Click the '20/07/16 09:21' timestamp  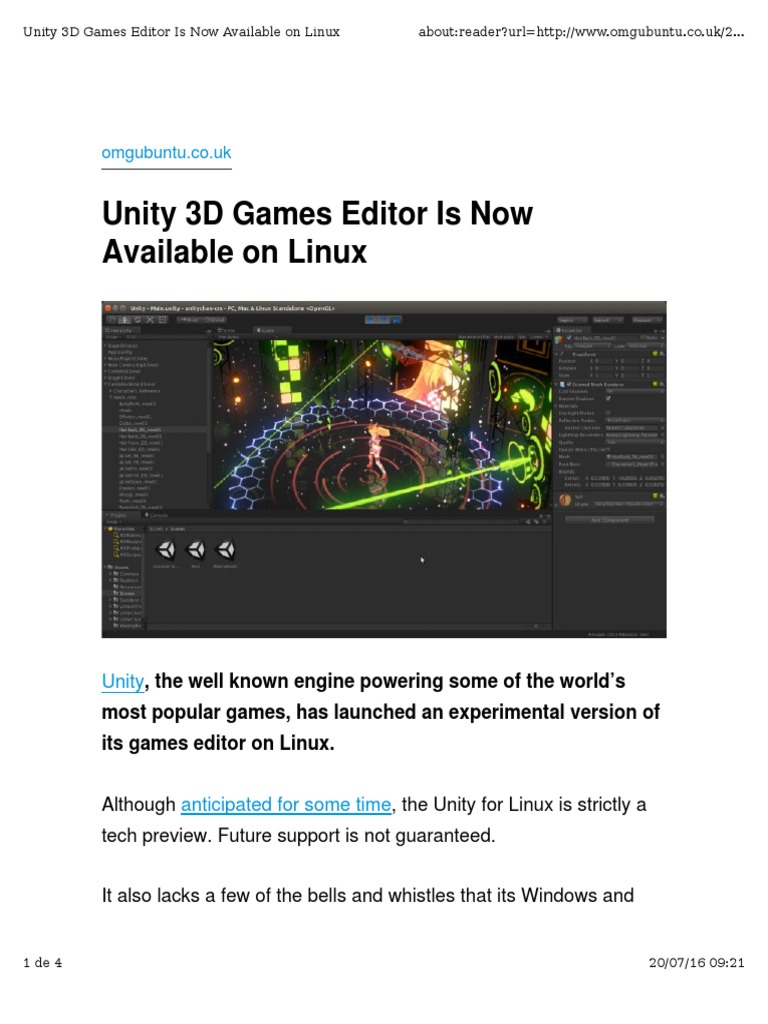pyautogui.click(x=696, y=962)
